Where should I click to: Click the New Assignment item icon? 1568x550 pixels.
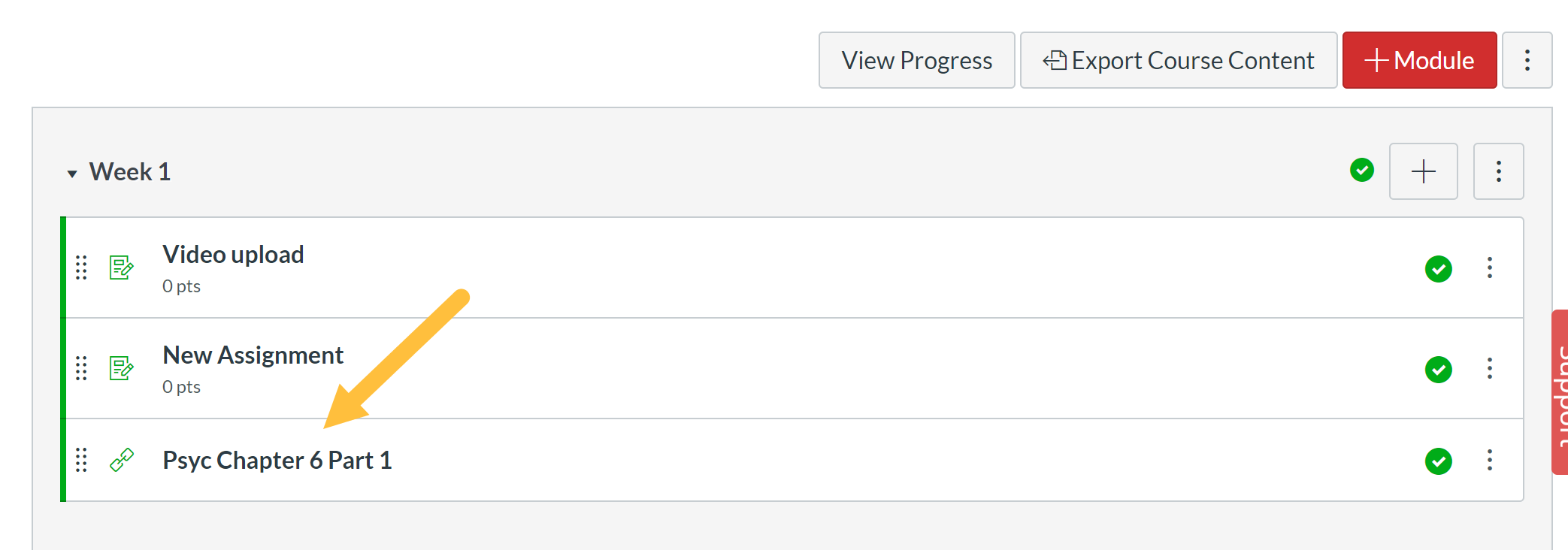coord(121,368)
